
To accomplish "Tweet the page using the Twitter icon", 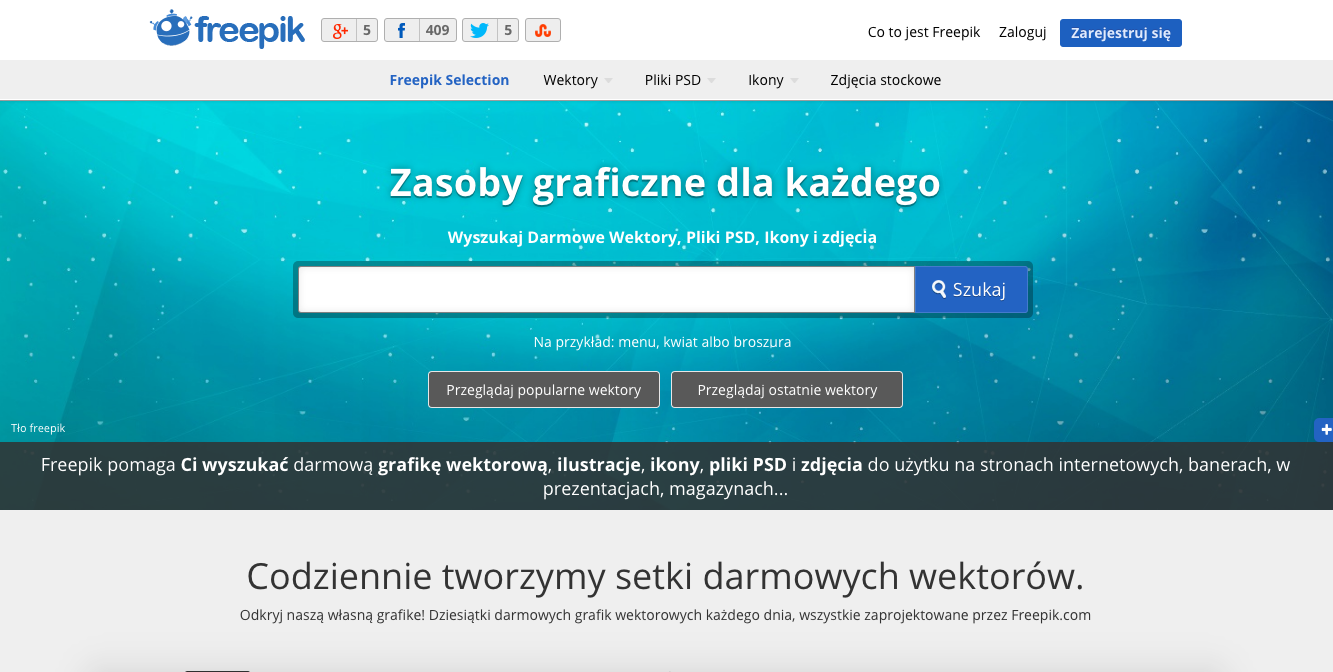I will click(480, 31).
